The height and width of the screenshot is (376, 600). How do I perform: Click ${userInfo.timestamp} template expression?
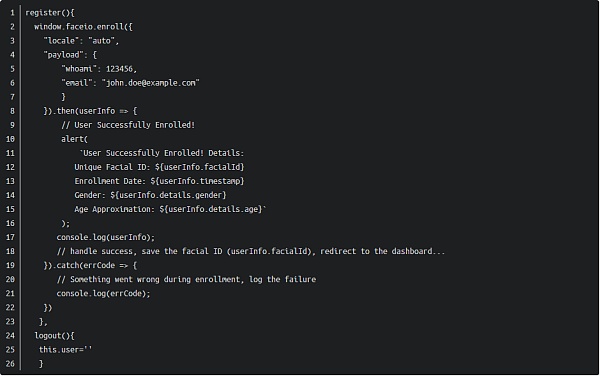(x=197, y=181)
